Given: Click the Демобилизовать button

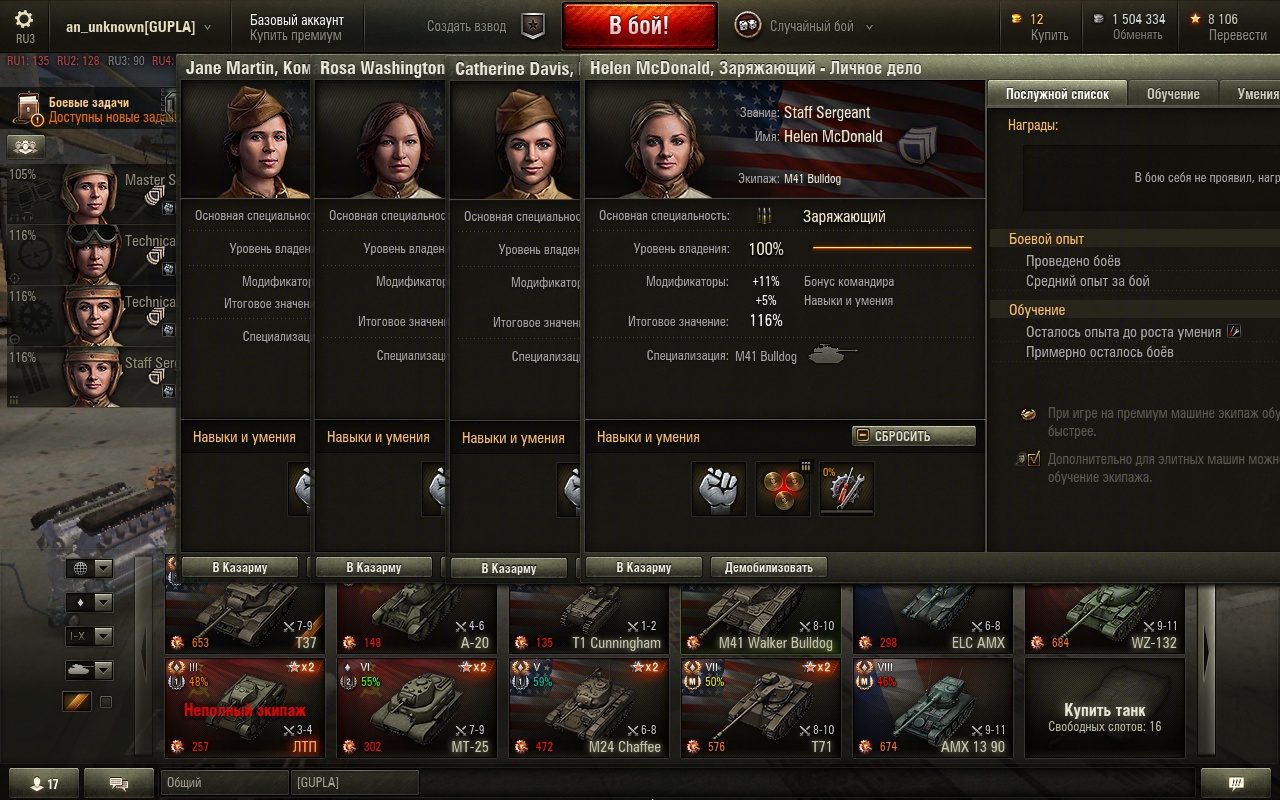Looking at the screenshot, I should (769, 567).
